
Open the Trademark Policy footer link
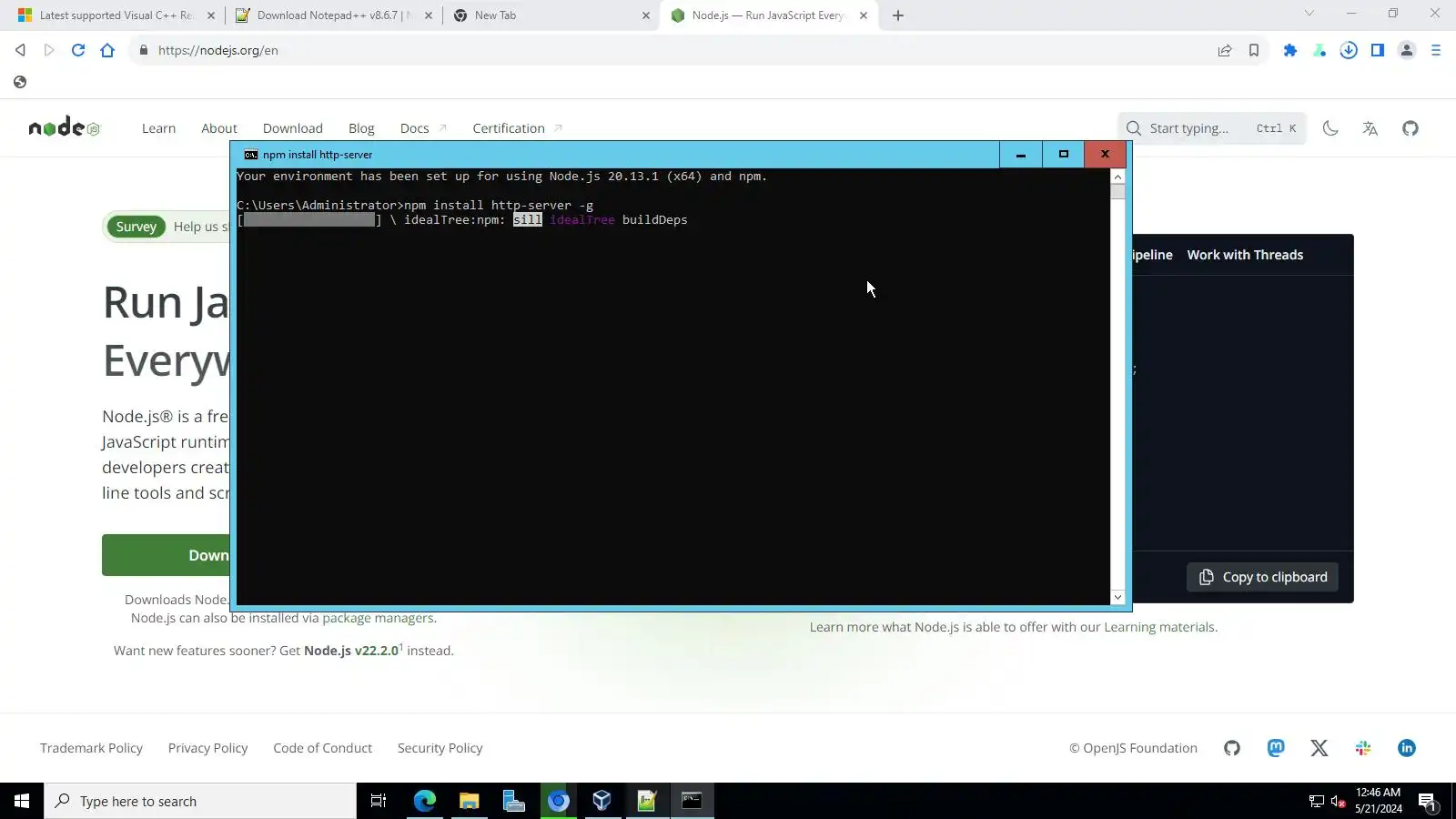coord(91,748)
